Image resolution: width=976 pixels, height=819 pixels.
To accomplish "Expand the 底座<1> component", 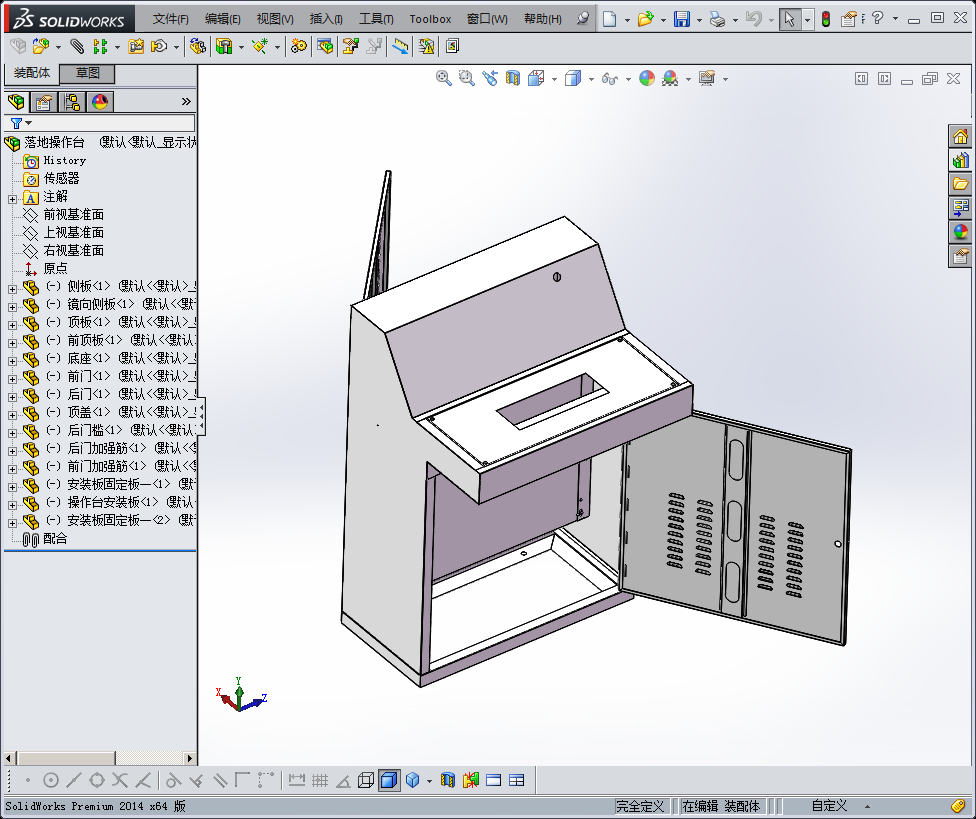I will tap(12, 361).
